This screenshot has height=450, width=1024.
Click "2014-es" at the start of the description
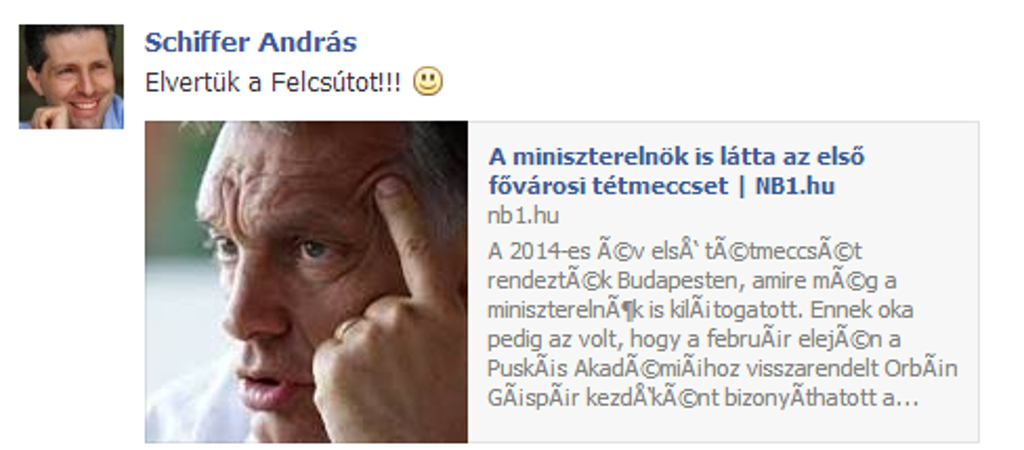tap(549, 251)
